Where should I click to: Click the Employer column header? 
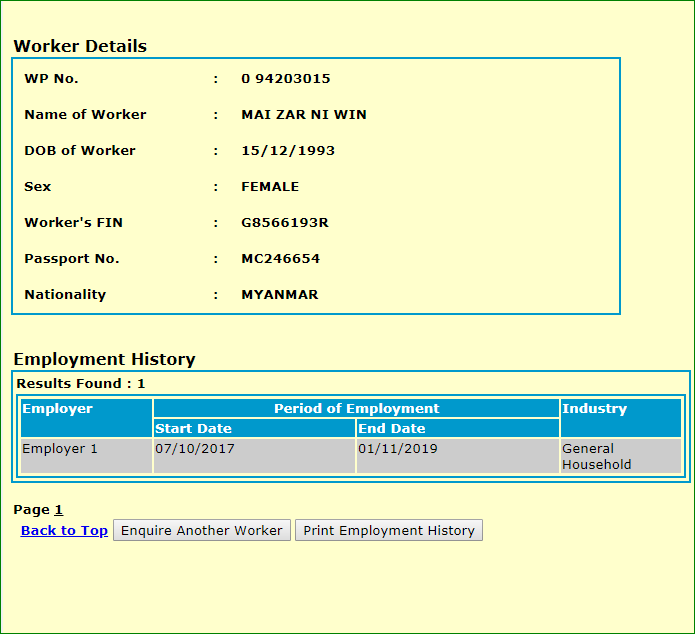[57, 409]
